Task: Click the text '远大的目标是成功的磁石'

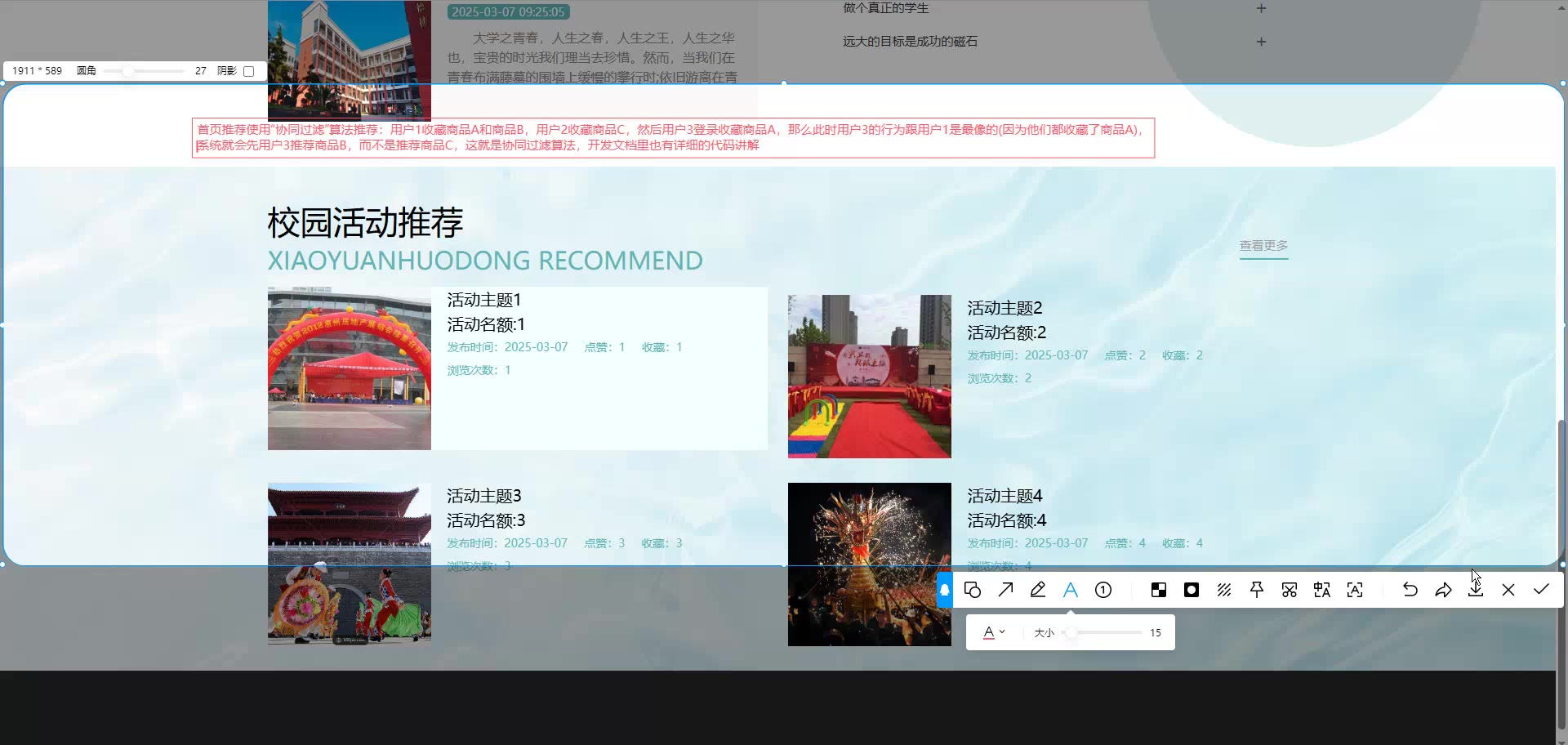Action: (910, 42)
